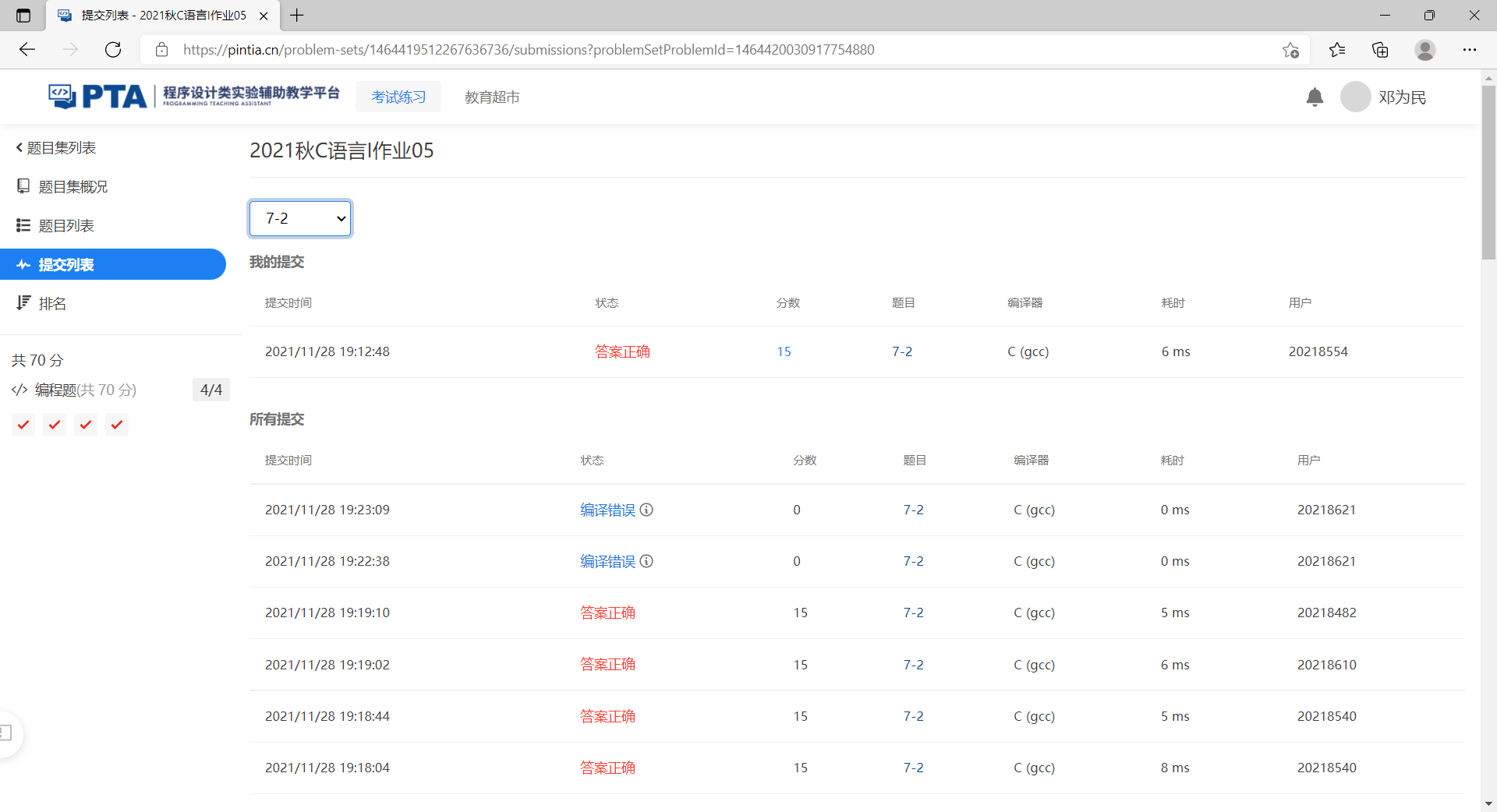The height and width of the screenshot is (812, 1497).
Task: Open 答案正确 status at 19:19:10
Action: coord(607,613)
